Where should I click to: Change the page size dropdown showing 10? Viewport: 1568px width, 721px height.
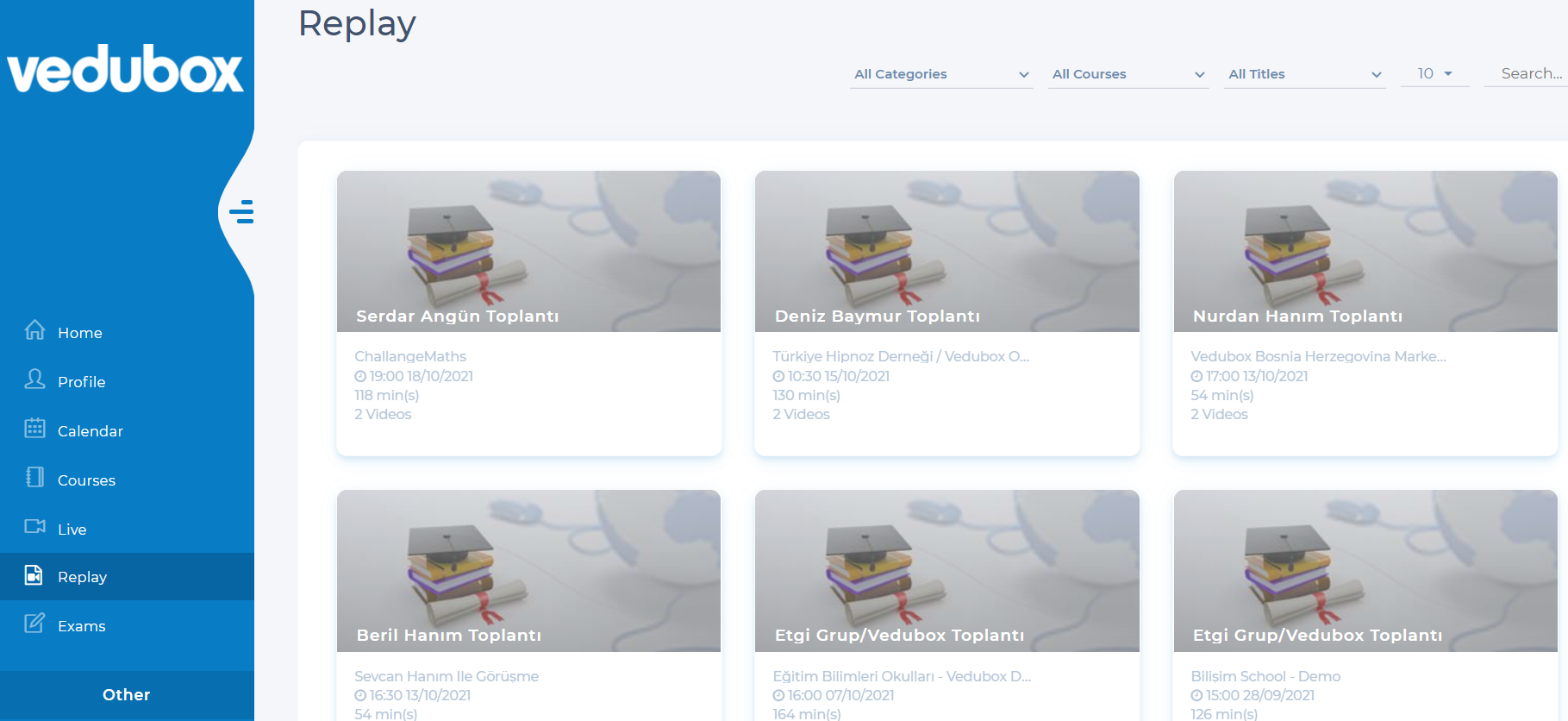(x=1435, y=74)
